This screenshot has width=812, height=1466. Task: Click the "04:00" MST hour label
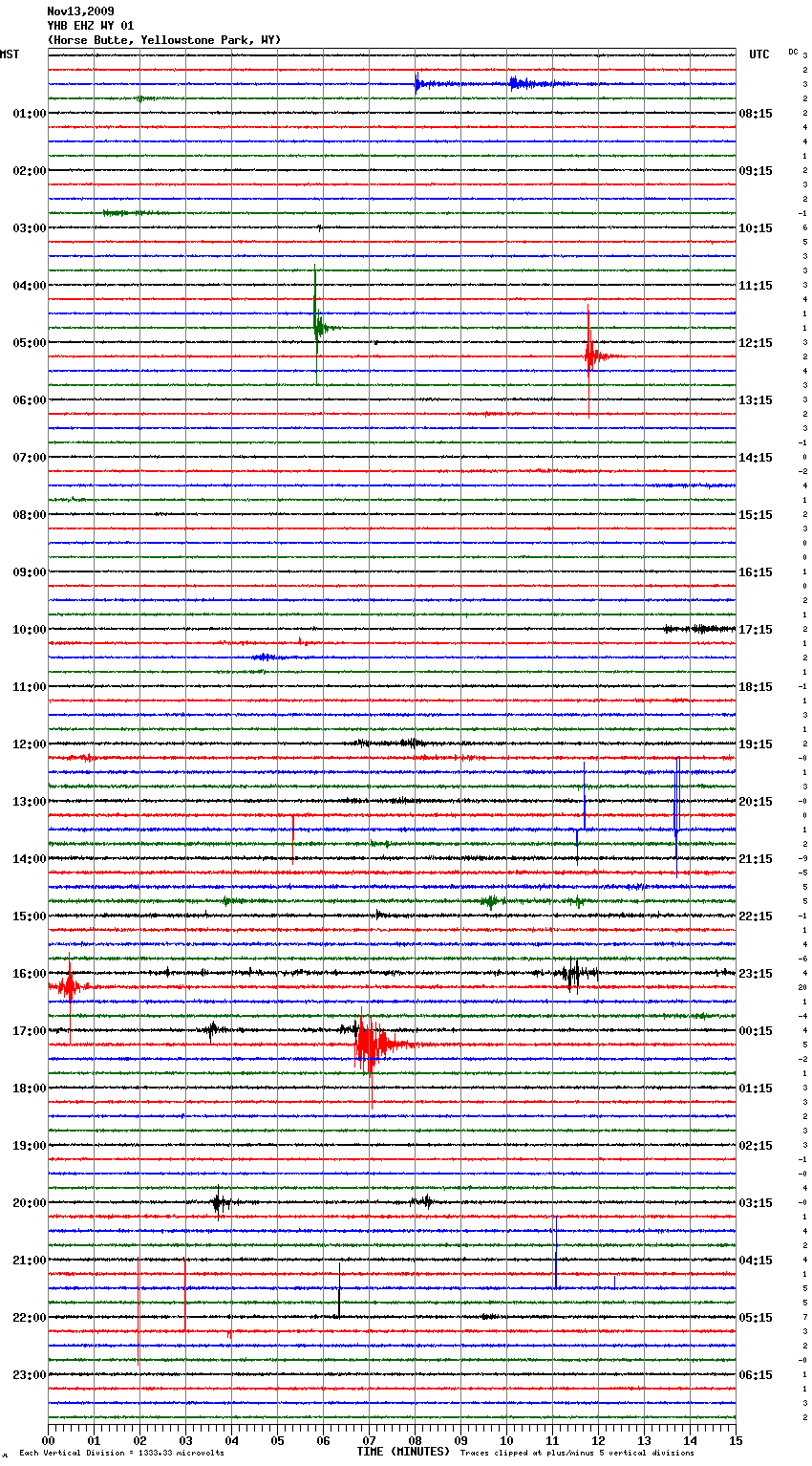pyautogui.click(x=30, y=286)
